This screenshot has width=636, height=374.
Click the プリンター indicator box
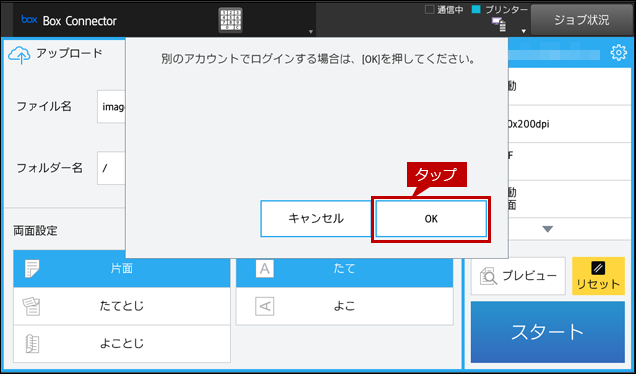[x=476, y=9]
